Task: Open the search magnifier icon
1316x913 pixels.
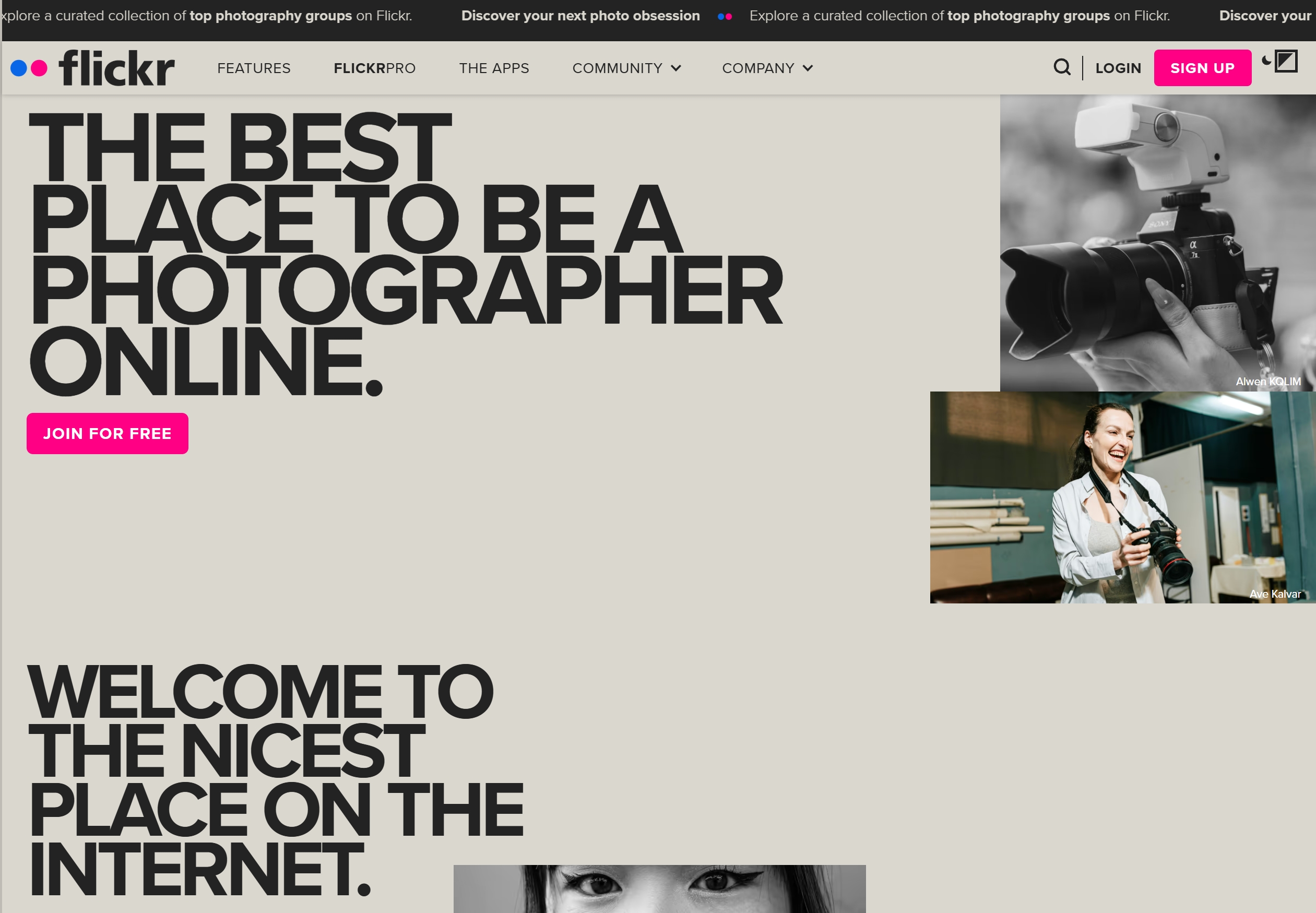Action: [x=1063, y=67]
